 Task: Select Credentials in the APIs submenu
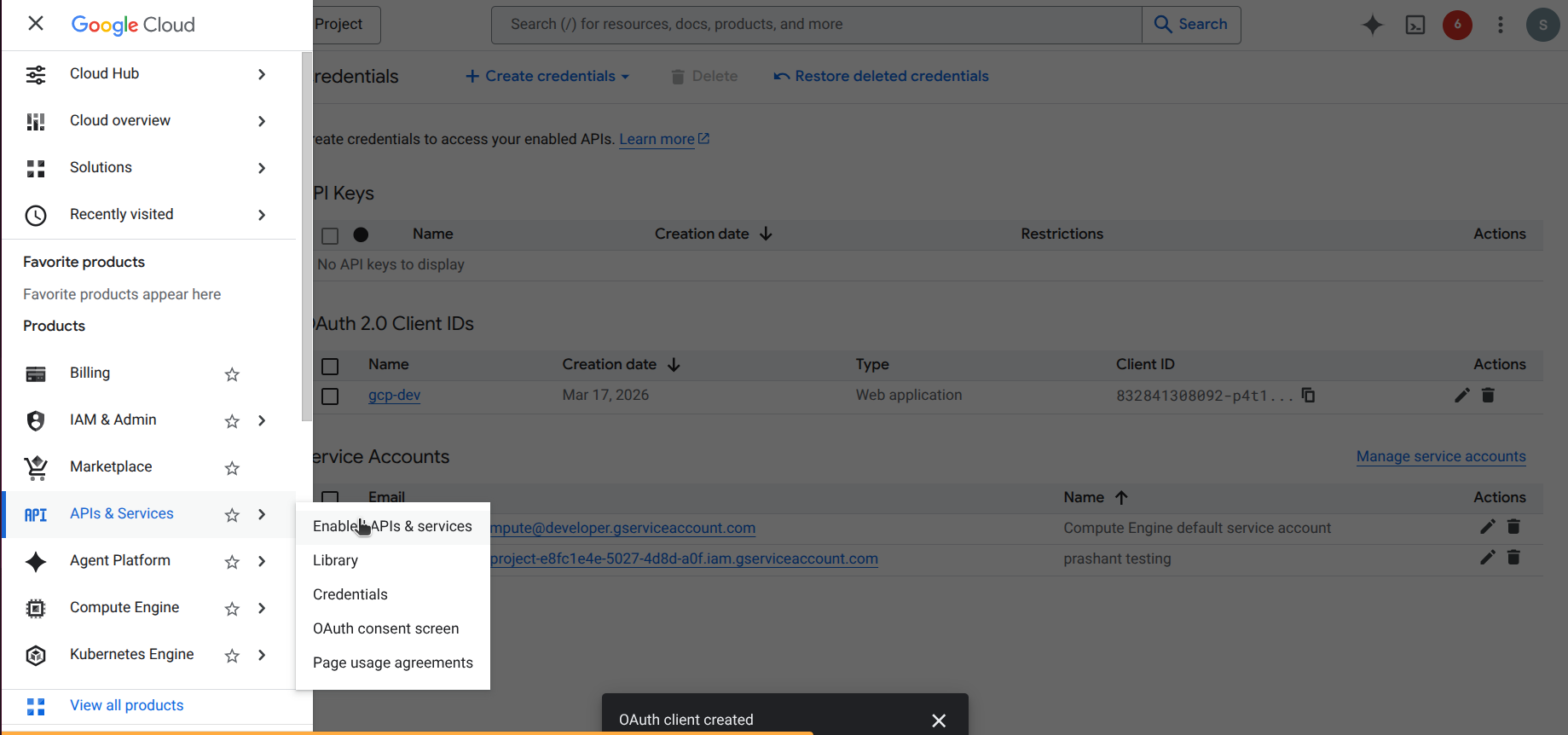[x=392, y=594]
